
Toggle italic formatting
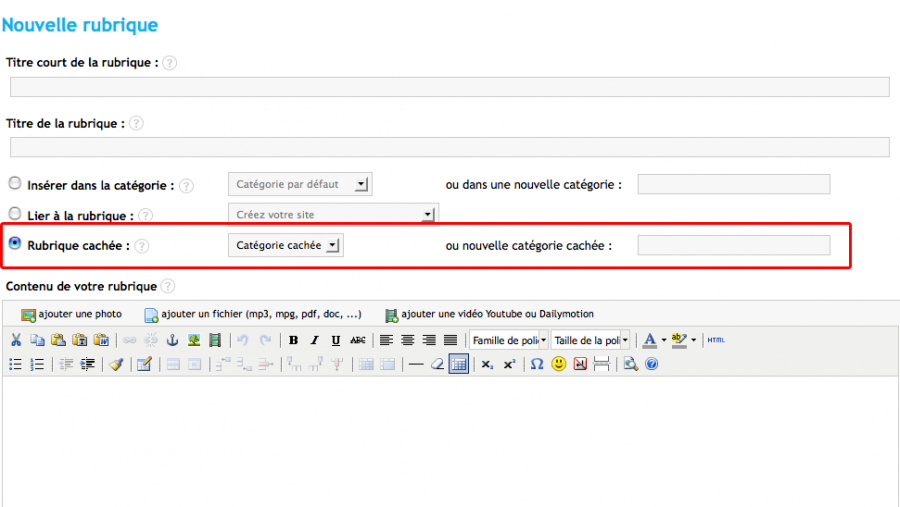point(315,340)
